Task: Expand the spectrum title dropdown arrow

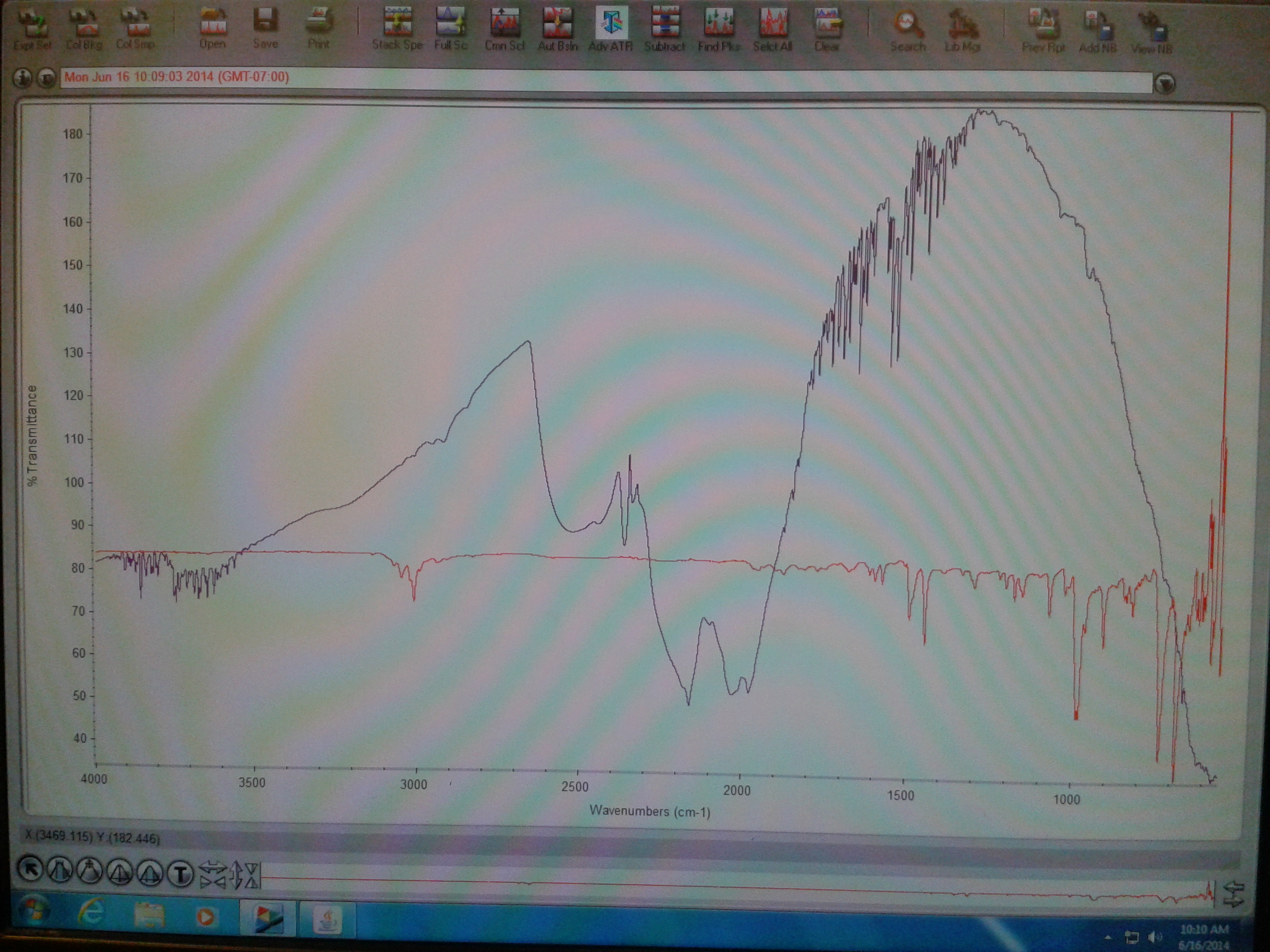Action: 1164,84
